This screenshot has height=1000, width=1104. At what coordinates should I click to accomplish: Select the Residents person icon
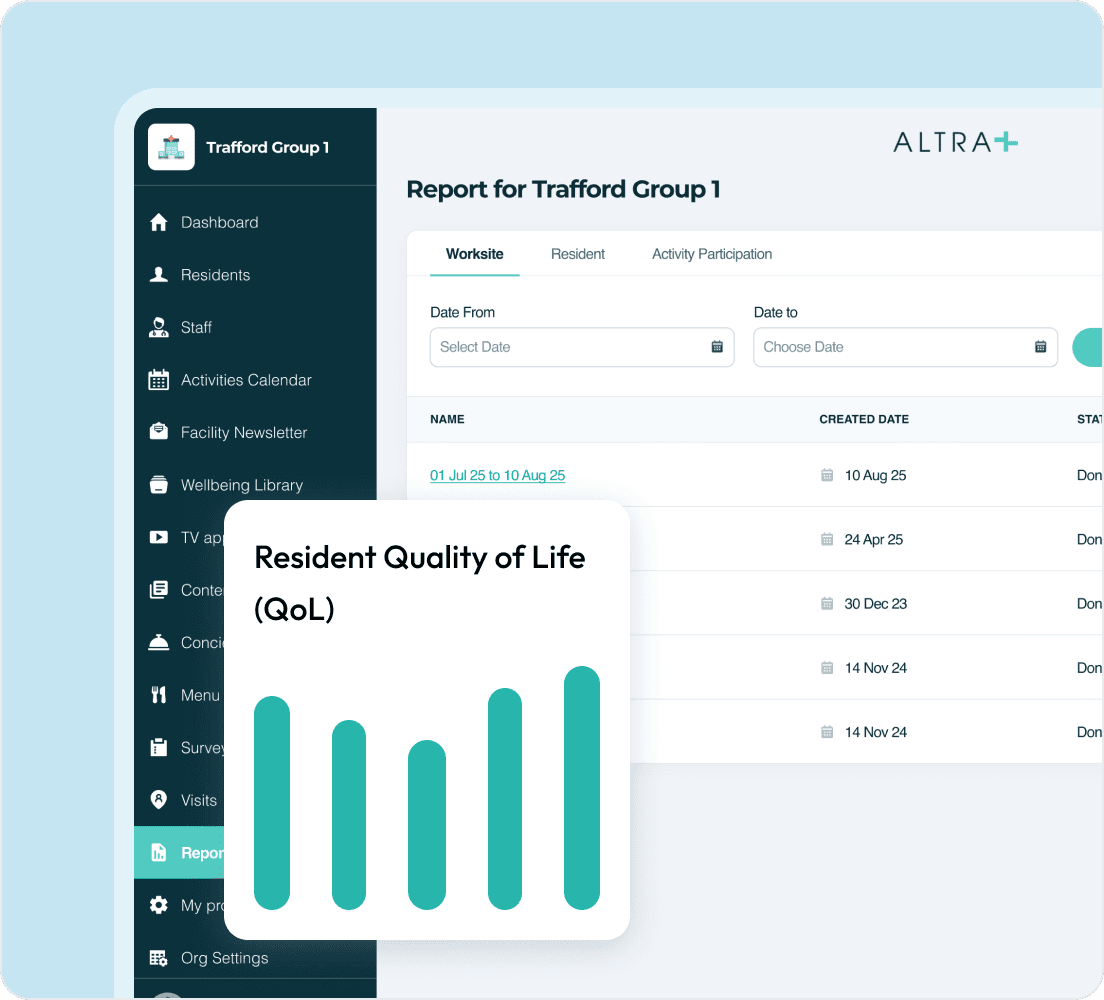coord(160,275)
